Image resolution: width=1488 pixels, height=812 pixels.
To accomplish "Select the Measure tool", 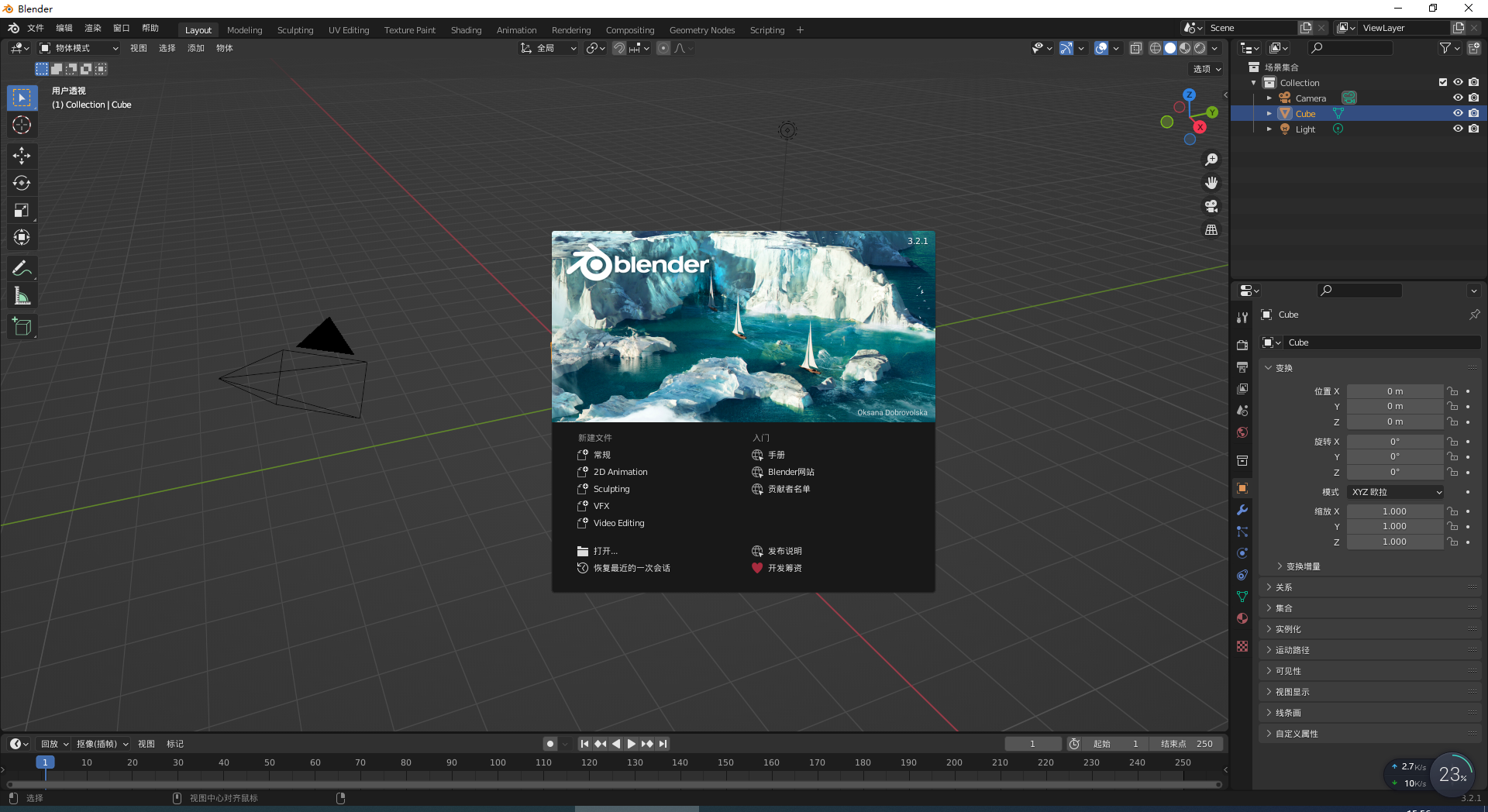I will [22, 296].
